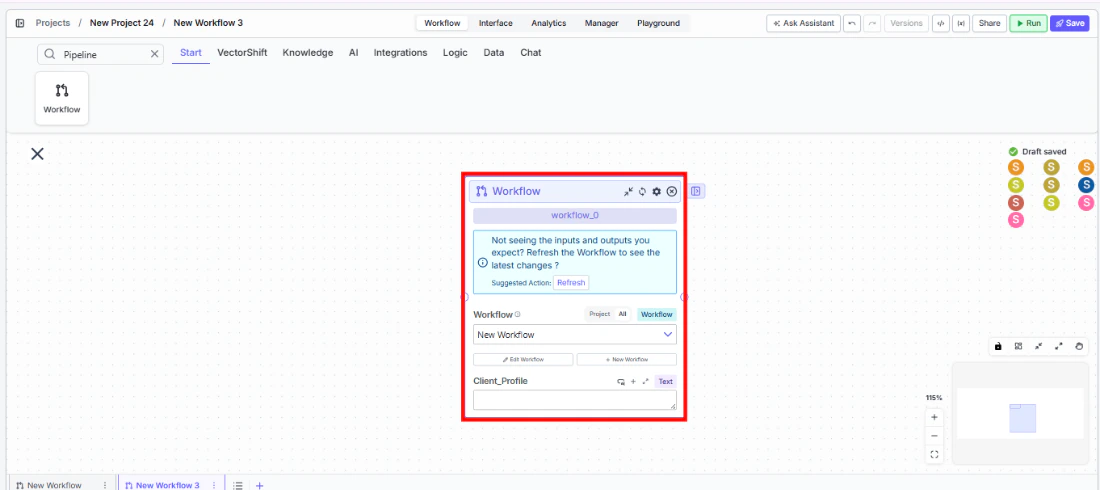Select the Logic node category
This screenshot has width=1100, height=490.
point(455,53)
